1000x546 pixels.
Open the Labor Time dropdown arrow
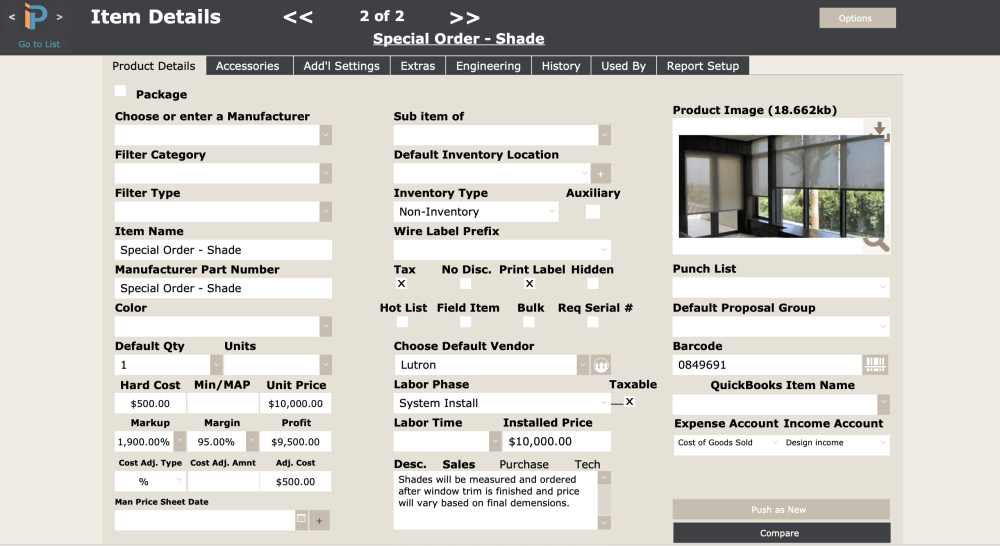click(495, 441)
